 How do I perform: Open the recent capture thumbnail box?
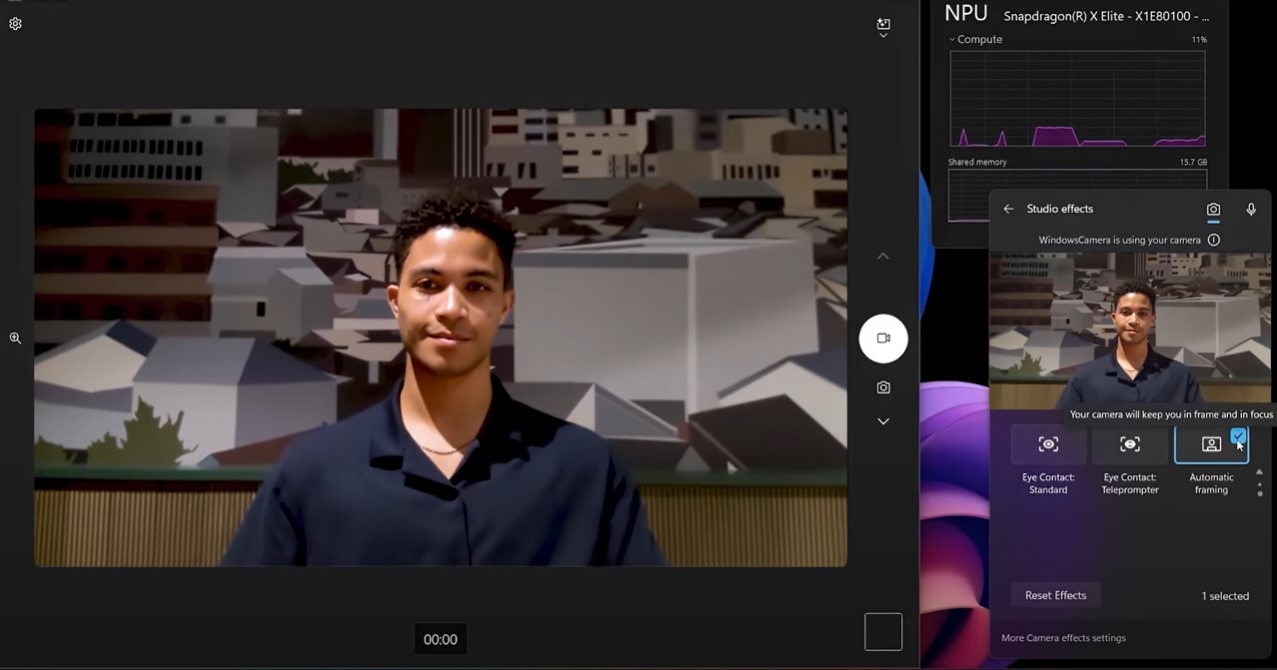point(883,632)
